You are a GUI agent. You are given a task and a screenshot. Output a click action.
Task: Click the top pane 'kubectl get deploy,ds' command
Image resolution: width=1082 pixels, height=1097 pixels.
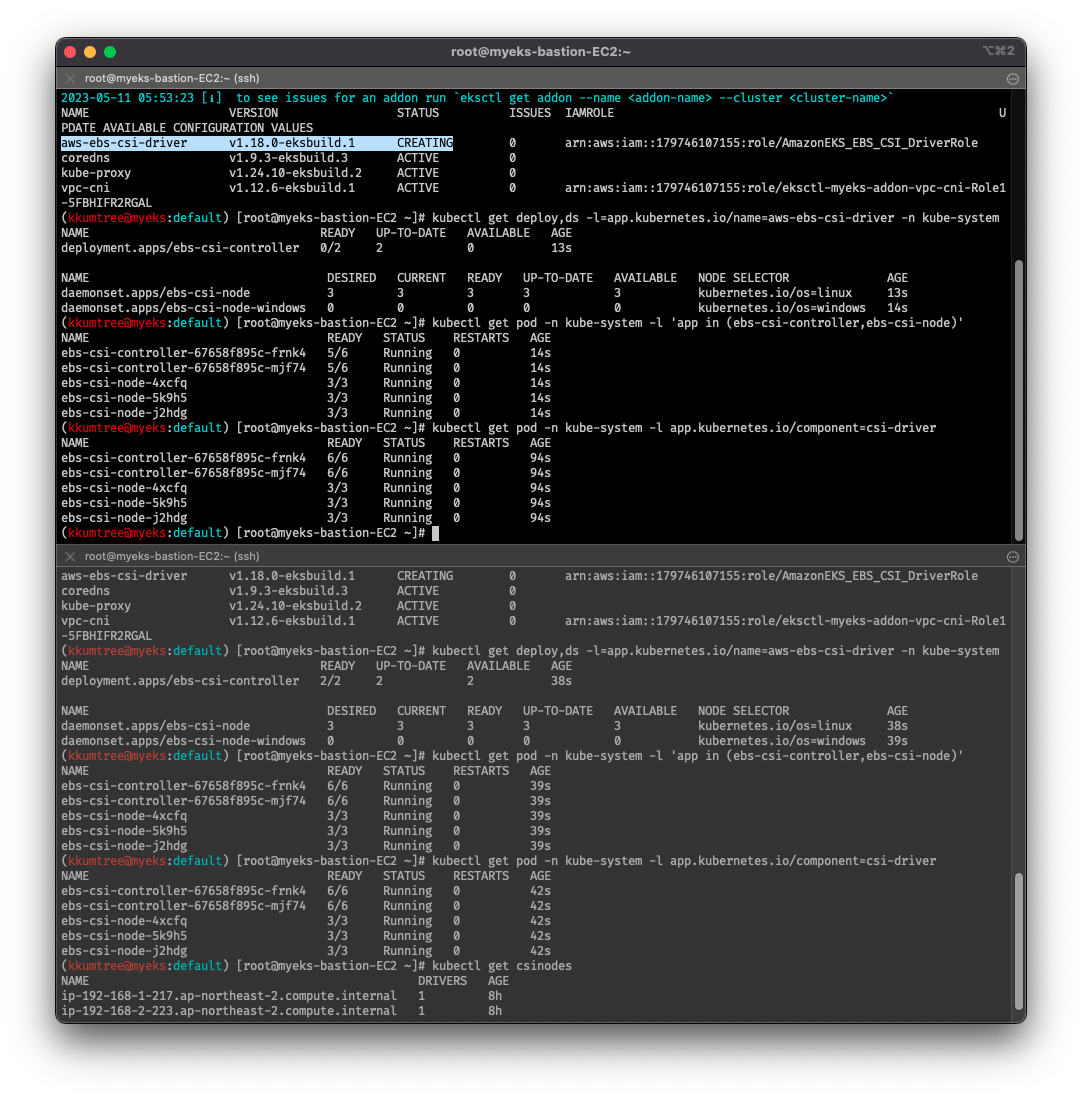coord(715,218)
